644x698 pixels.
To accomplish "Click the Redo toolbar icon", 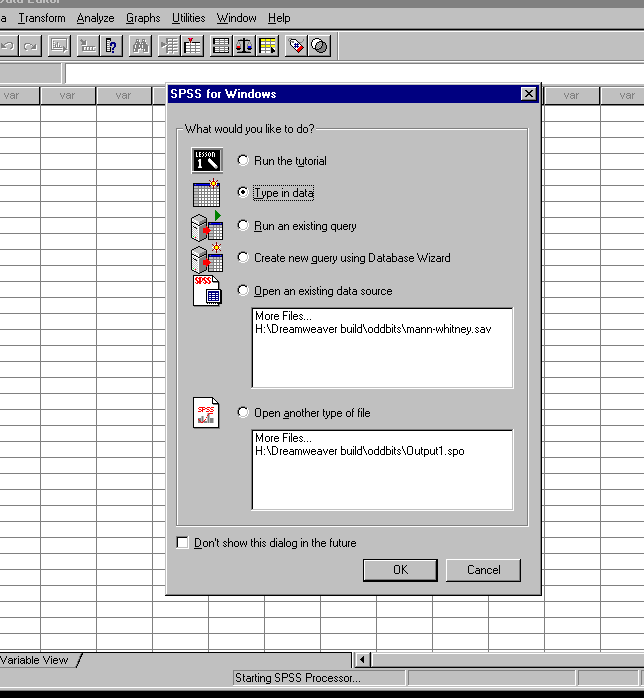I will (30, 46).
